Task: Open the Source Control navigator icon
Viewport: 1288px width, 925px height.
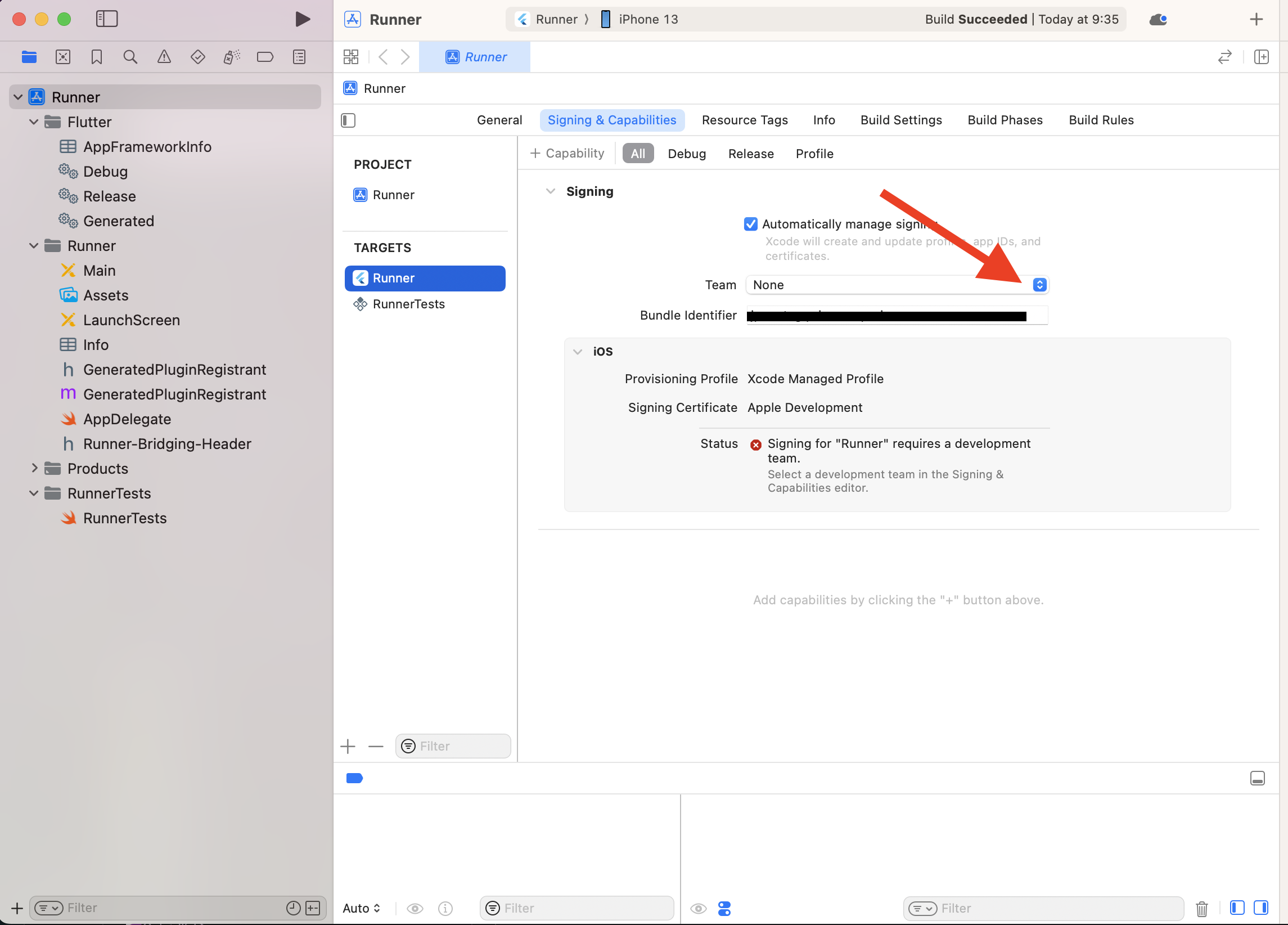Action: tap(63, 57)
